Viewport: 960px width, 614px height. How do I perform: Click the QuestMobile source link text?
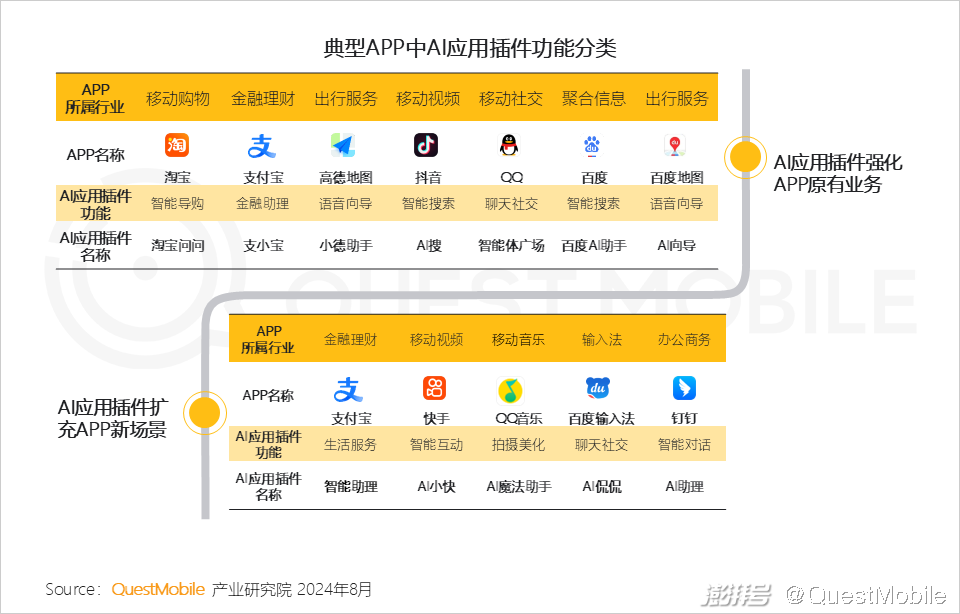(158, 589)
